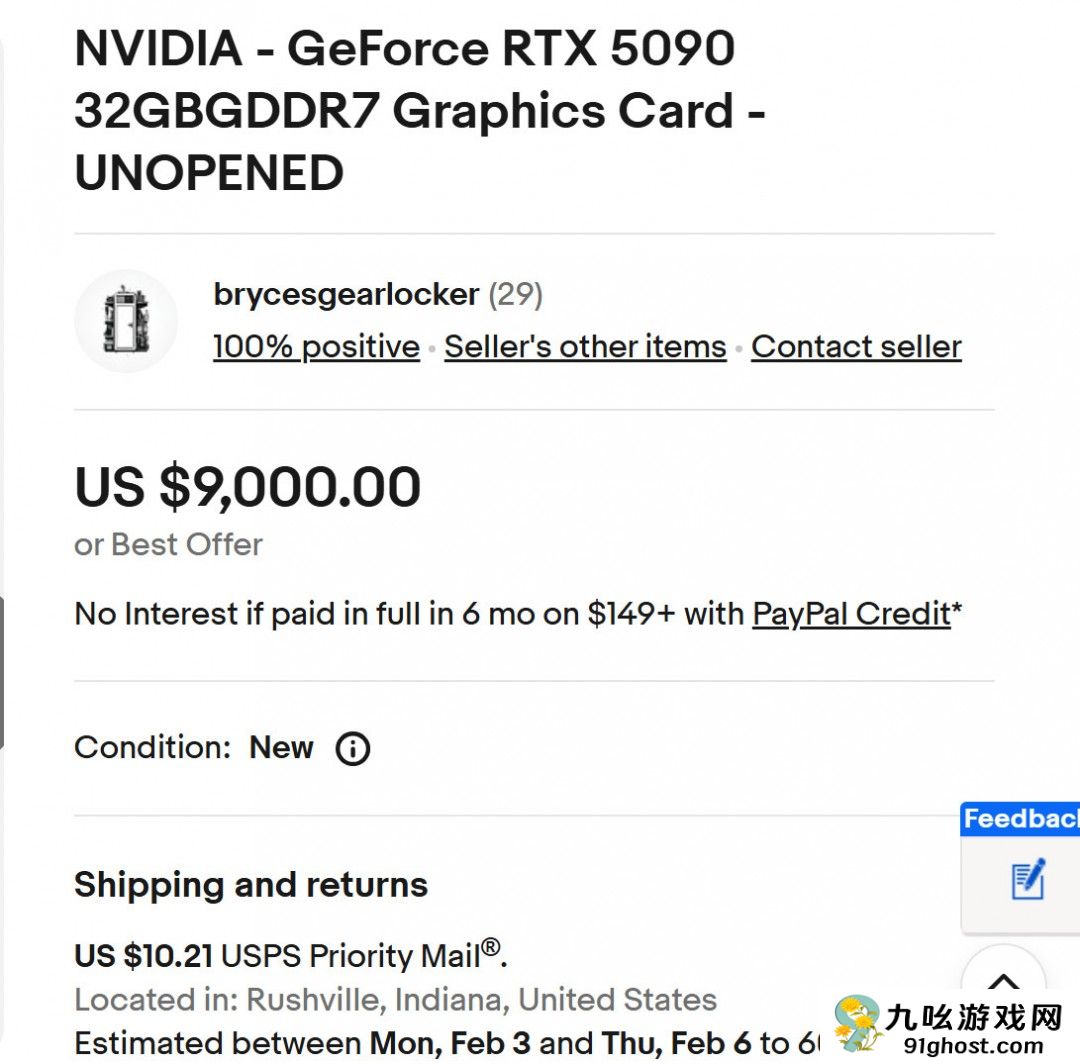Screen dimensions: 1080x1064
Task: Click the US $9,000.00 price
Action: pyautogui.click(x=247, y=487)
